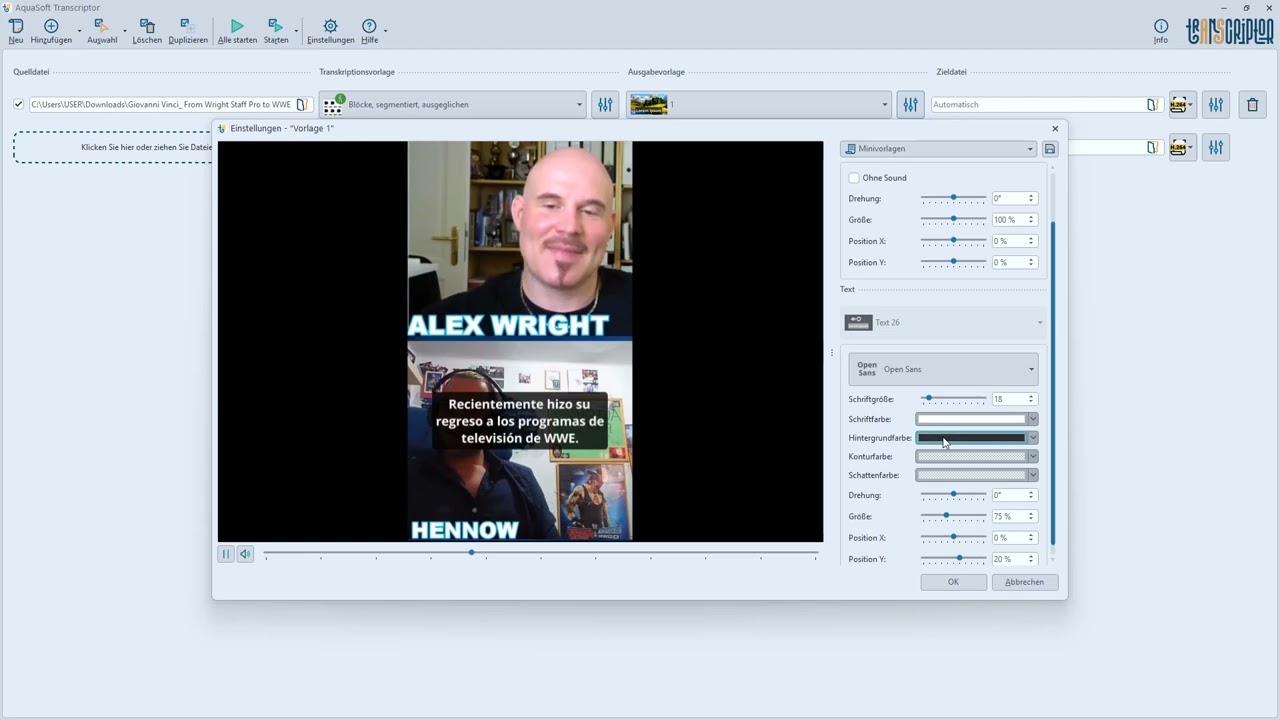This screenshot has height=720, width=1280.
Task: Click the Hinzufügen plus icon
Action: tap(51, 26)
